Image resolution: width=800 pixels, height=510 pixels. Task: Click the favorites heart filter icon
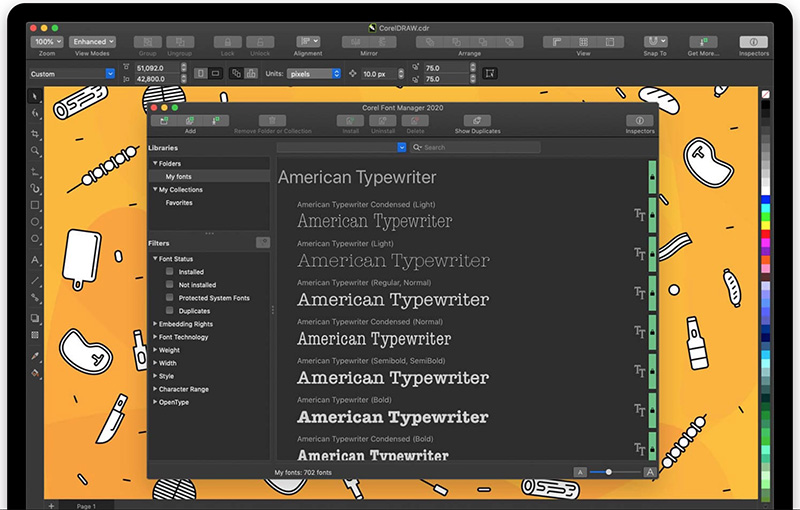click(x=263, y=243)
